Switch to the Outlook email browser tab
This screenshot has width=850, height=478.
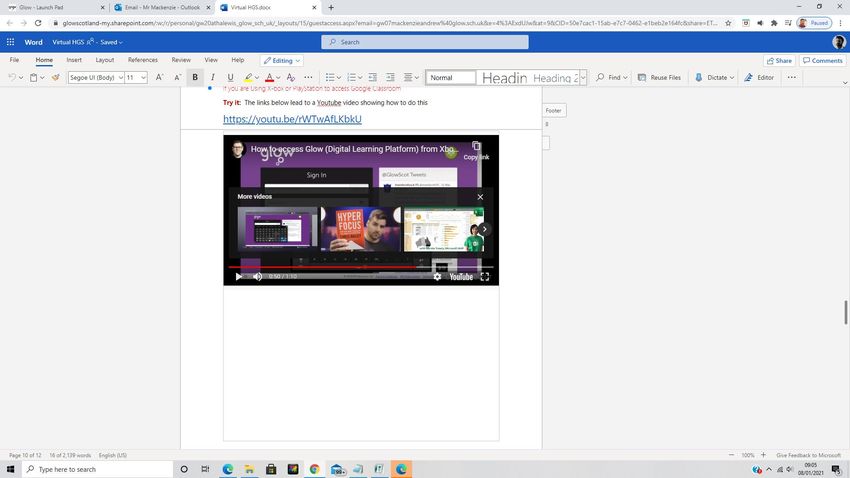[162, 8]
